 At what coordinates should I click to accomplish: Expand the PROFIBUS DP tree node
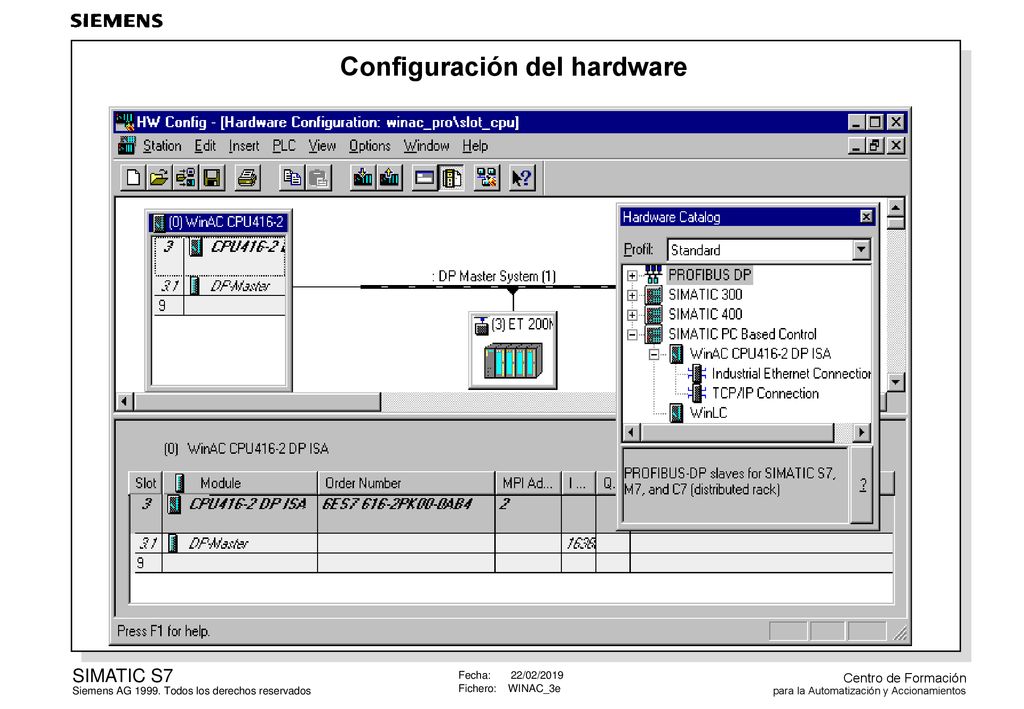[x=632, y=275]
